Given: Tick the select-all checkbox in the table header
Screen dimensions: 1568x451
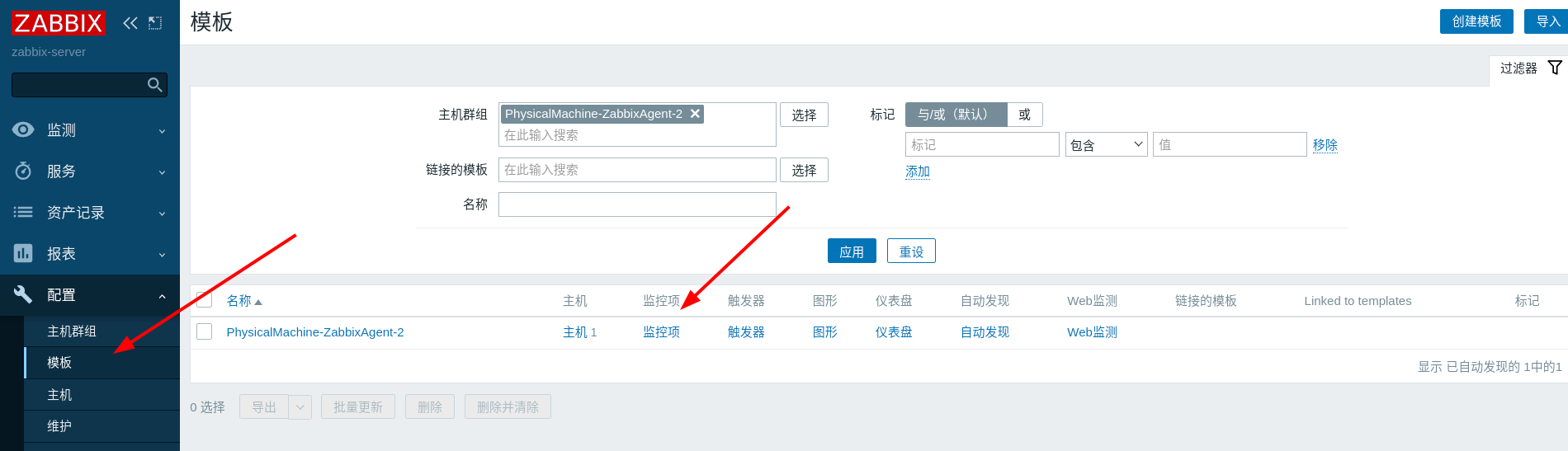Looking at the screenshot, I should (205, 299).
